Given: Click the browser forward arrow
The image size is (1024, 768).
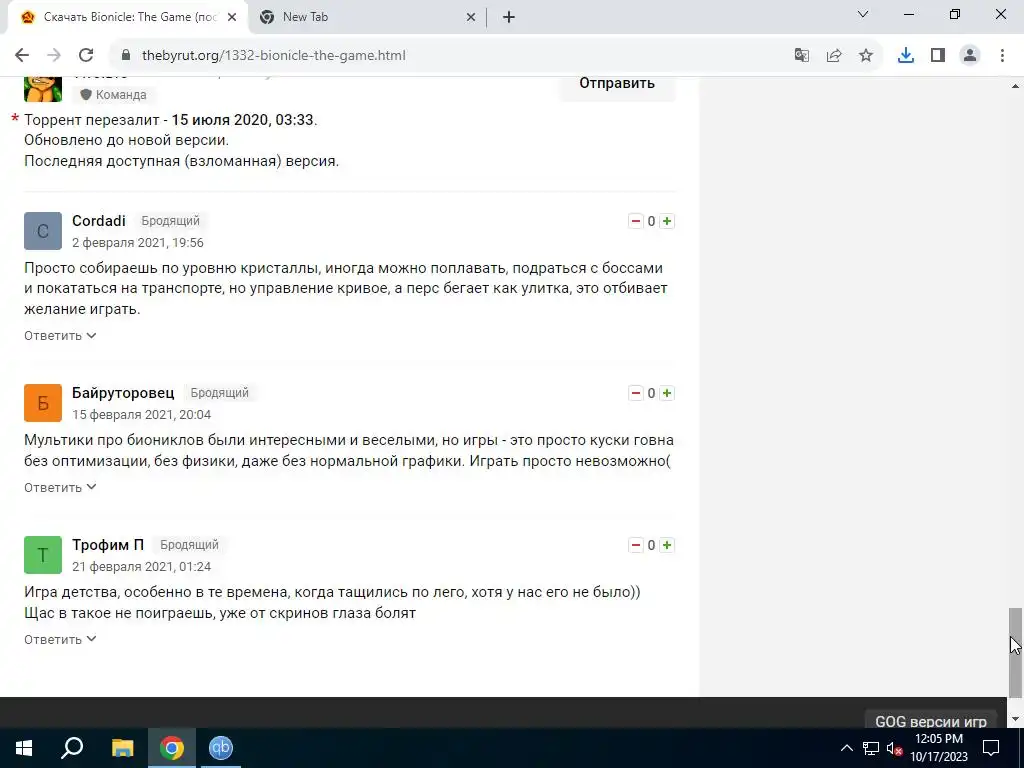Looking at the screenshot, I should (54, 56).
